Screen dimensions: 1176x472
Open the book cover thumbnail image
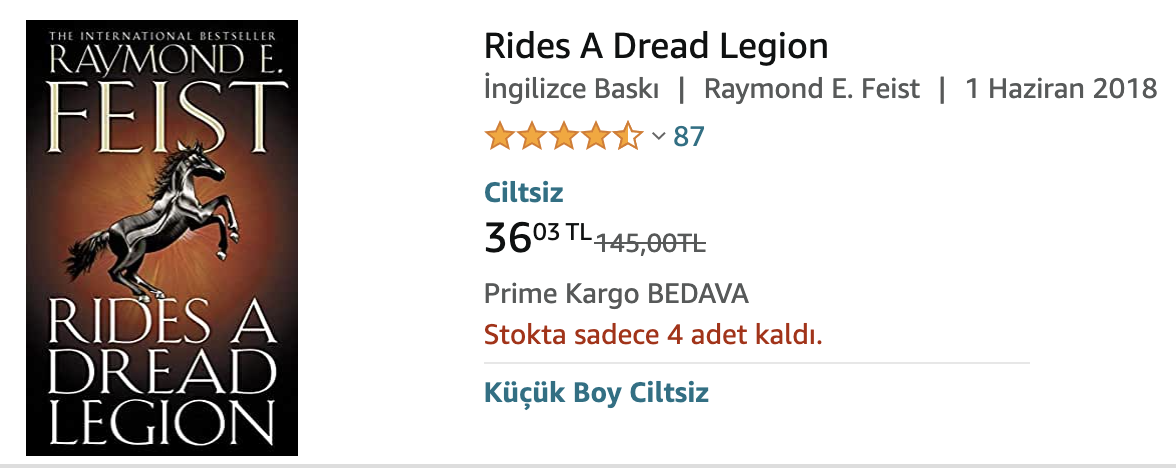[x=162, y=238]
